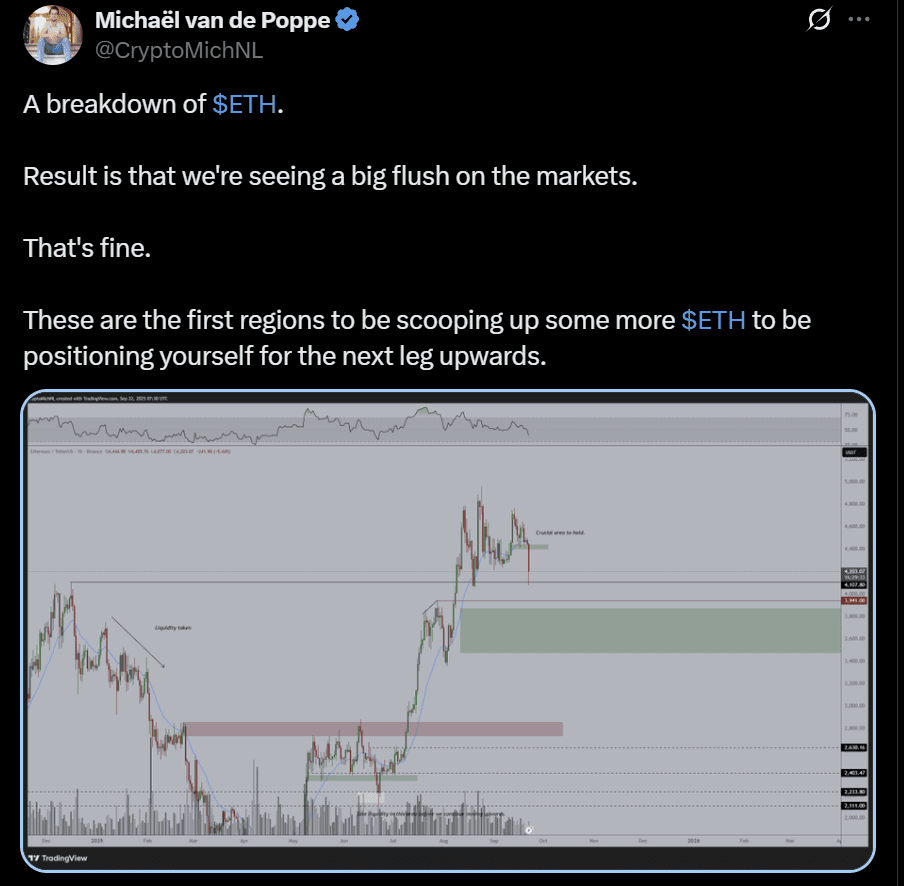Screen dimensions: 904x886
Task: Open the Michaël van de Poppe profile name
Action: 212,20
